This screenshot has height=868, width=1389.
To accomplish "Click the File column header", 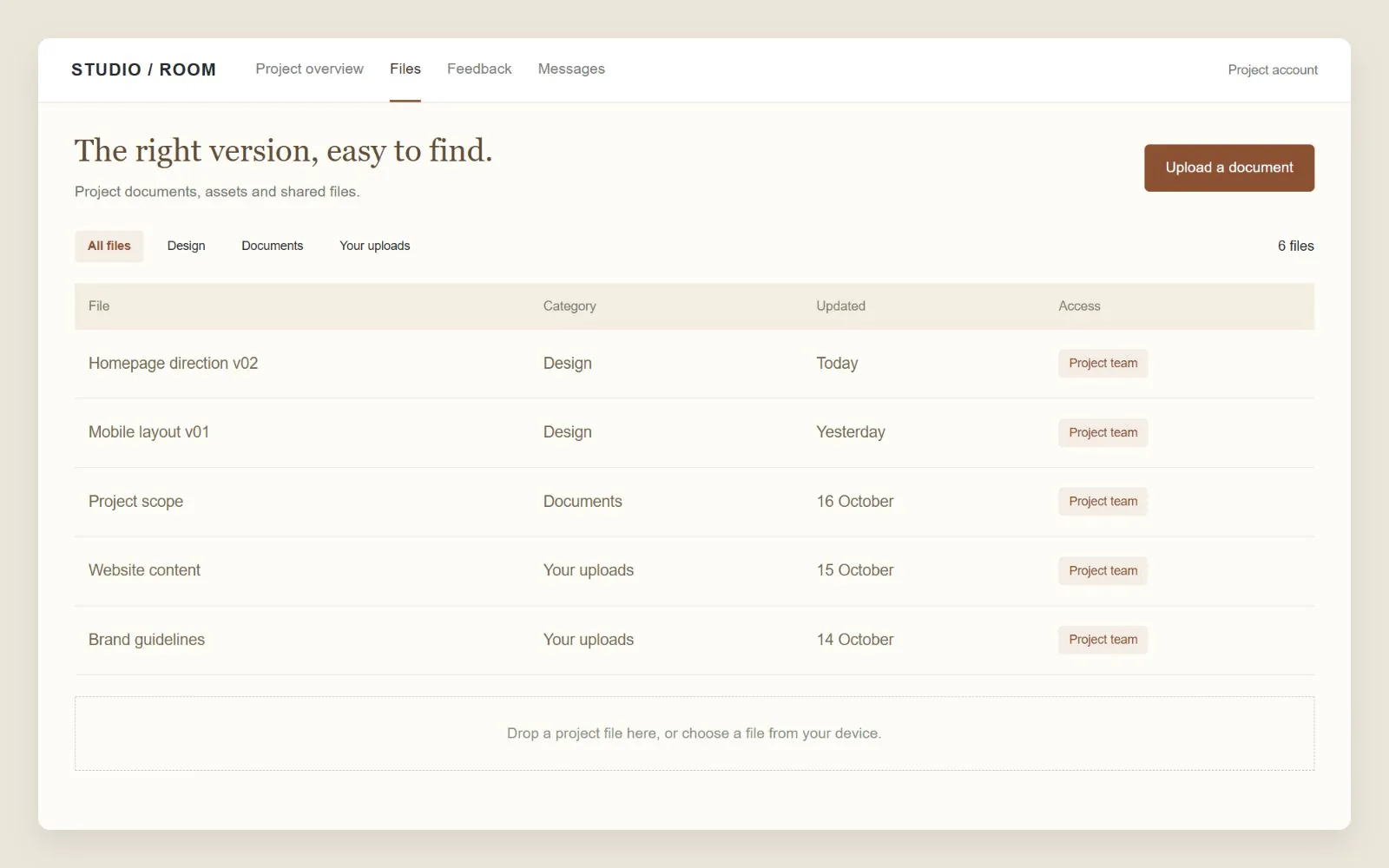I will [x=99, y=306].
